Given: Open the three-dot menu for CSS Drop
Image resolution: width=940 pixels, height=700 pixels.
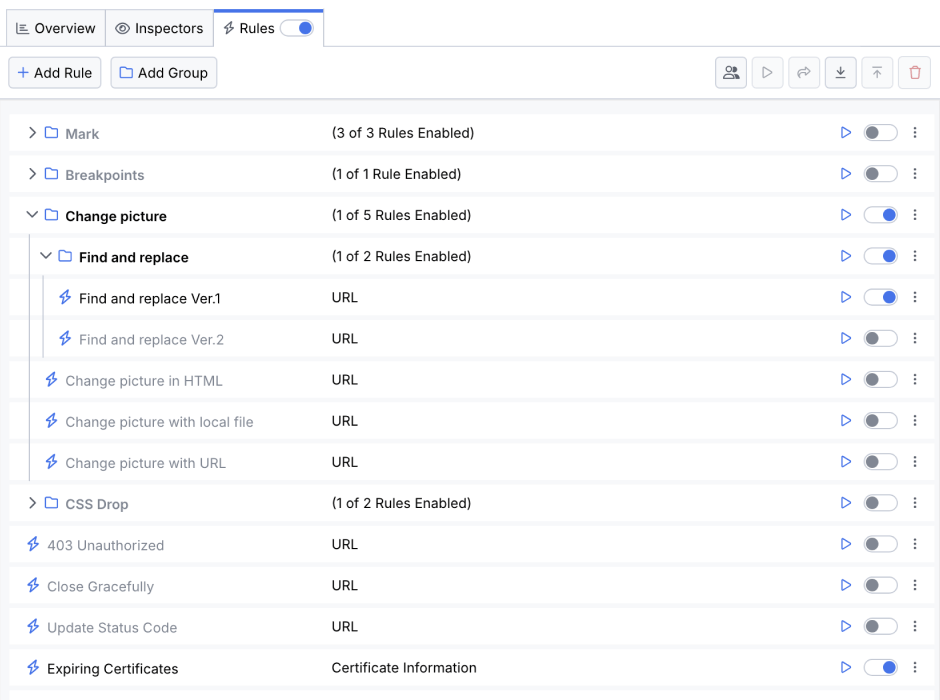Looking at the screenshot, I should [x=915, y=503].
